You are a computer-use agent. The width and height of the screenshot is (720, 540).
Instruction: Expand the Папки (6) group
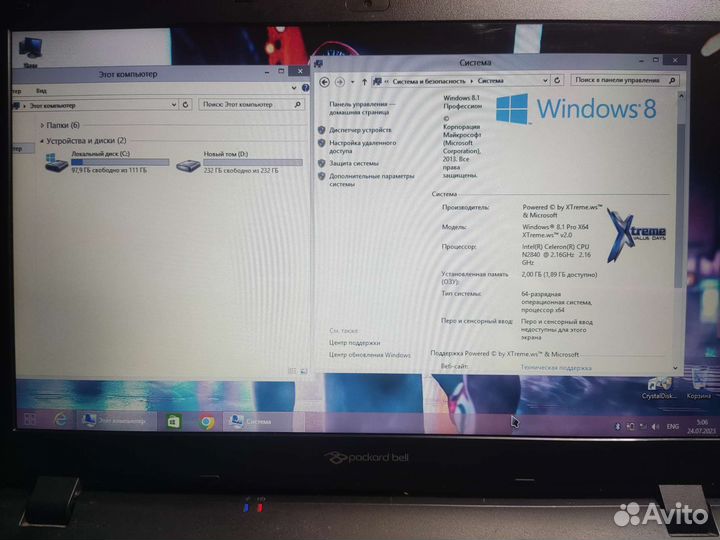[42, 125]
